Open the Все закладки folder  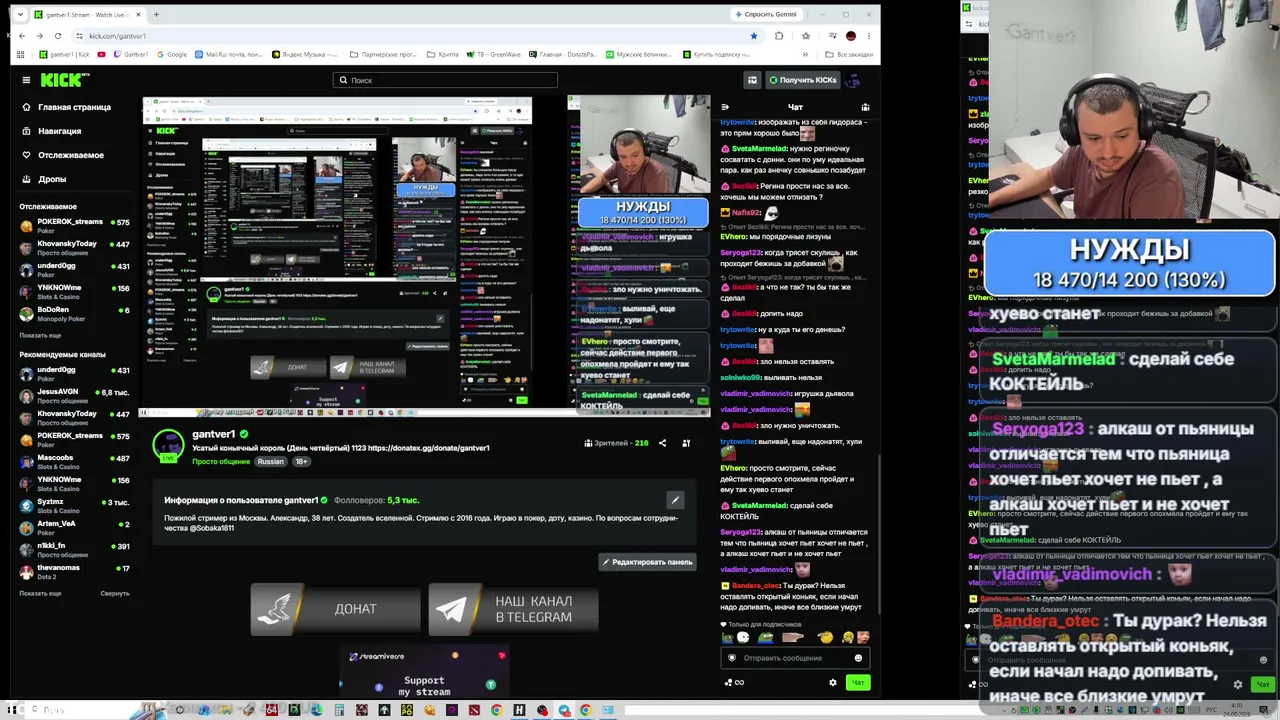850,54
